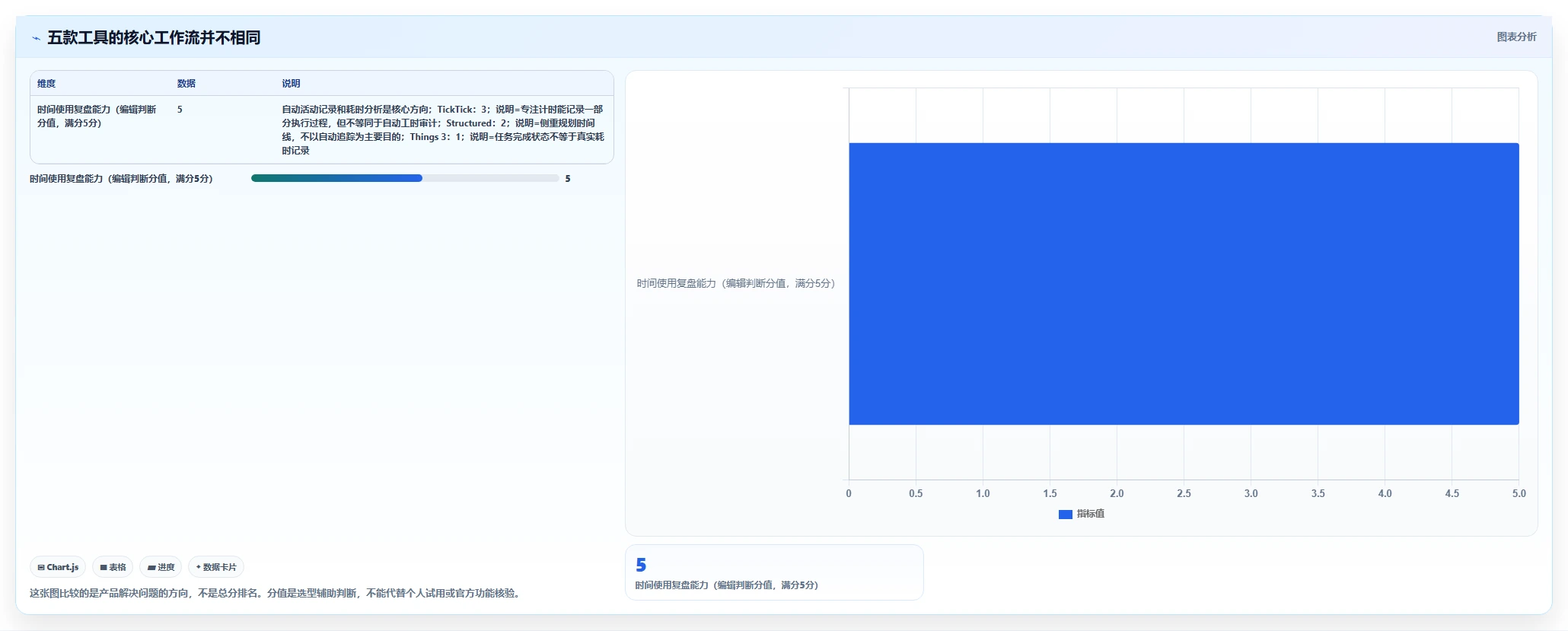
Task: Select the 表格 tag chip
Action: [113, 567]
